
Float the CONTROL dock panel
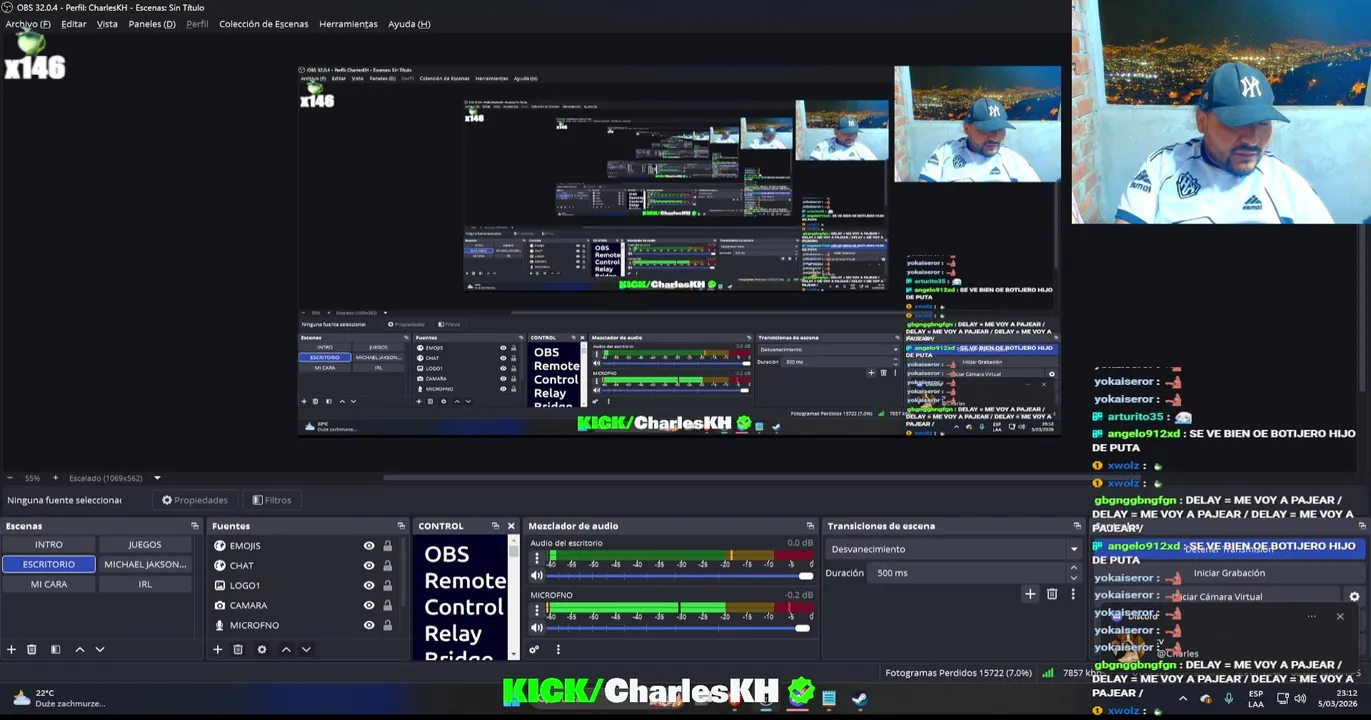pos(495,526)
